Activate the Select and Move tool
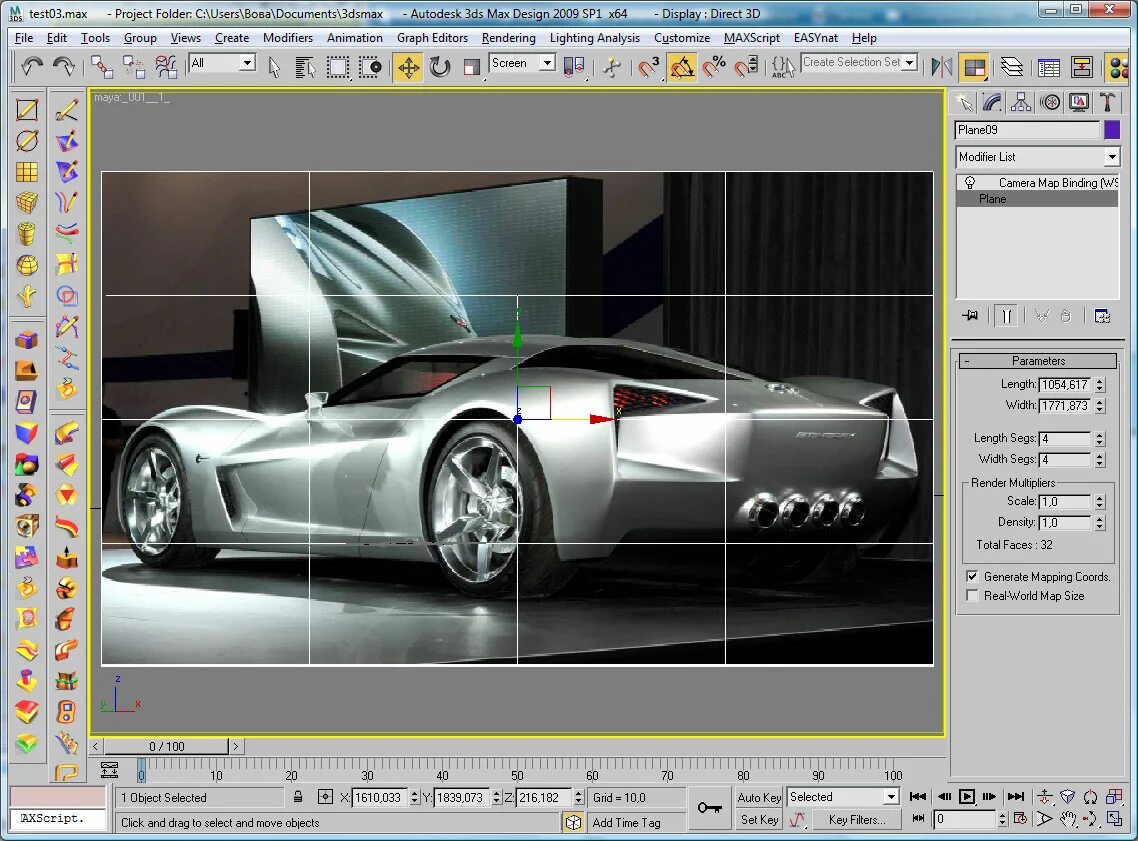The width and height of the screenshot is (1138, 841). tap(409, 67)
